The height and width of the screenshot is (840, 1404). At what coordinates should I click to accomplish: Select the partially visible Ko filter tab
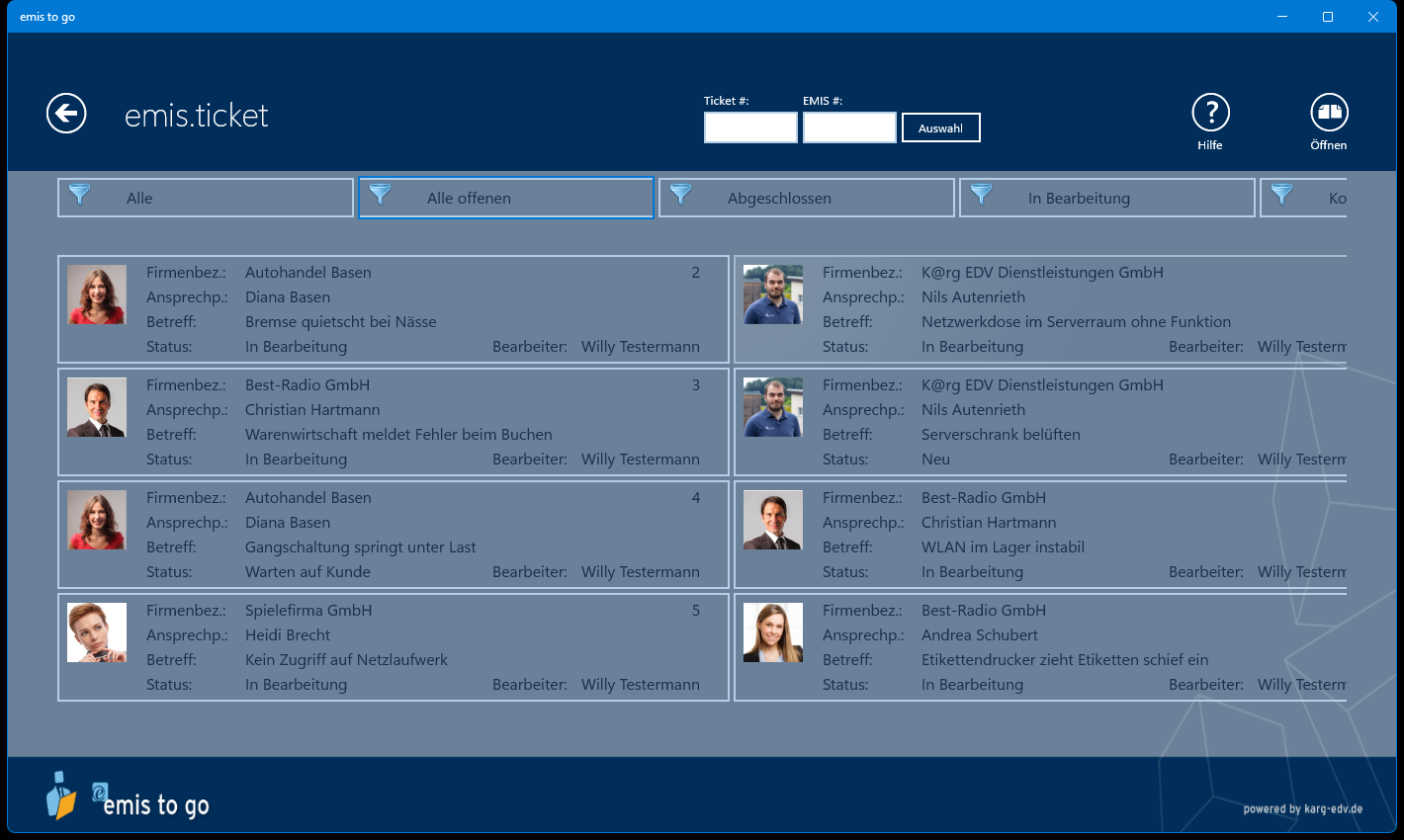(x=1303, y=198)
